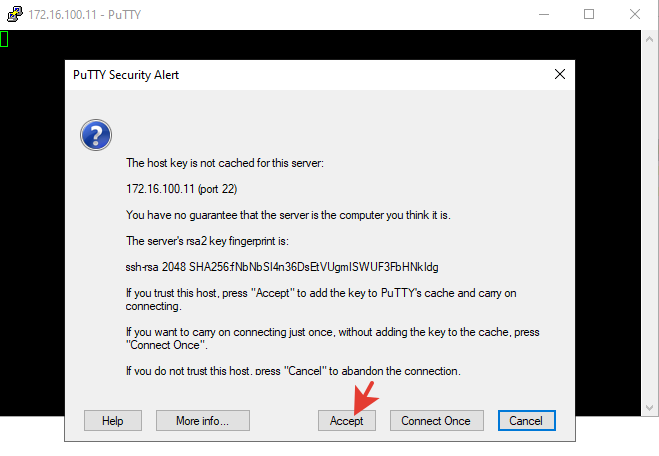Click the 172.16.100.11 (port 22) server text
This screenshot has height=456, width=659.
coord(182,189)
